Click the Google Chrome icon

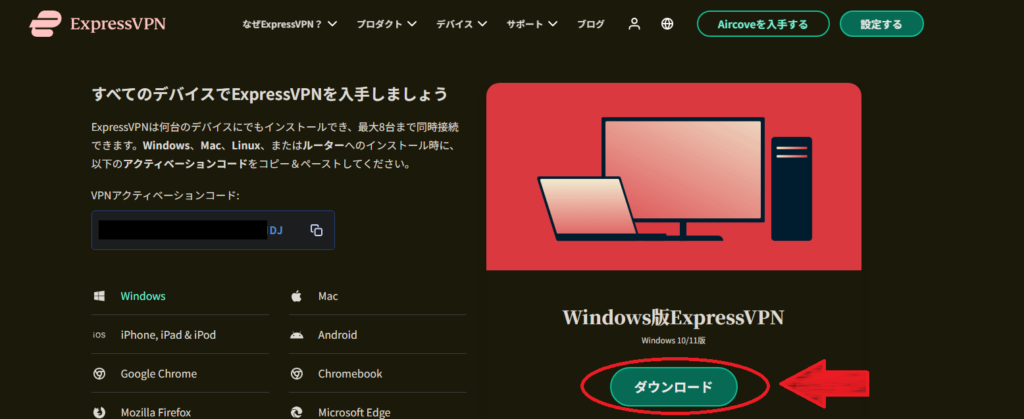pyautogui.click(x=99, y=374)
